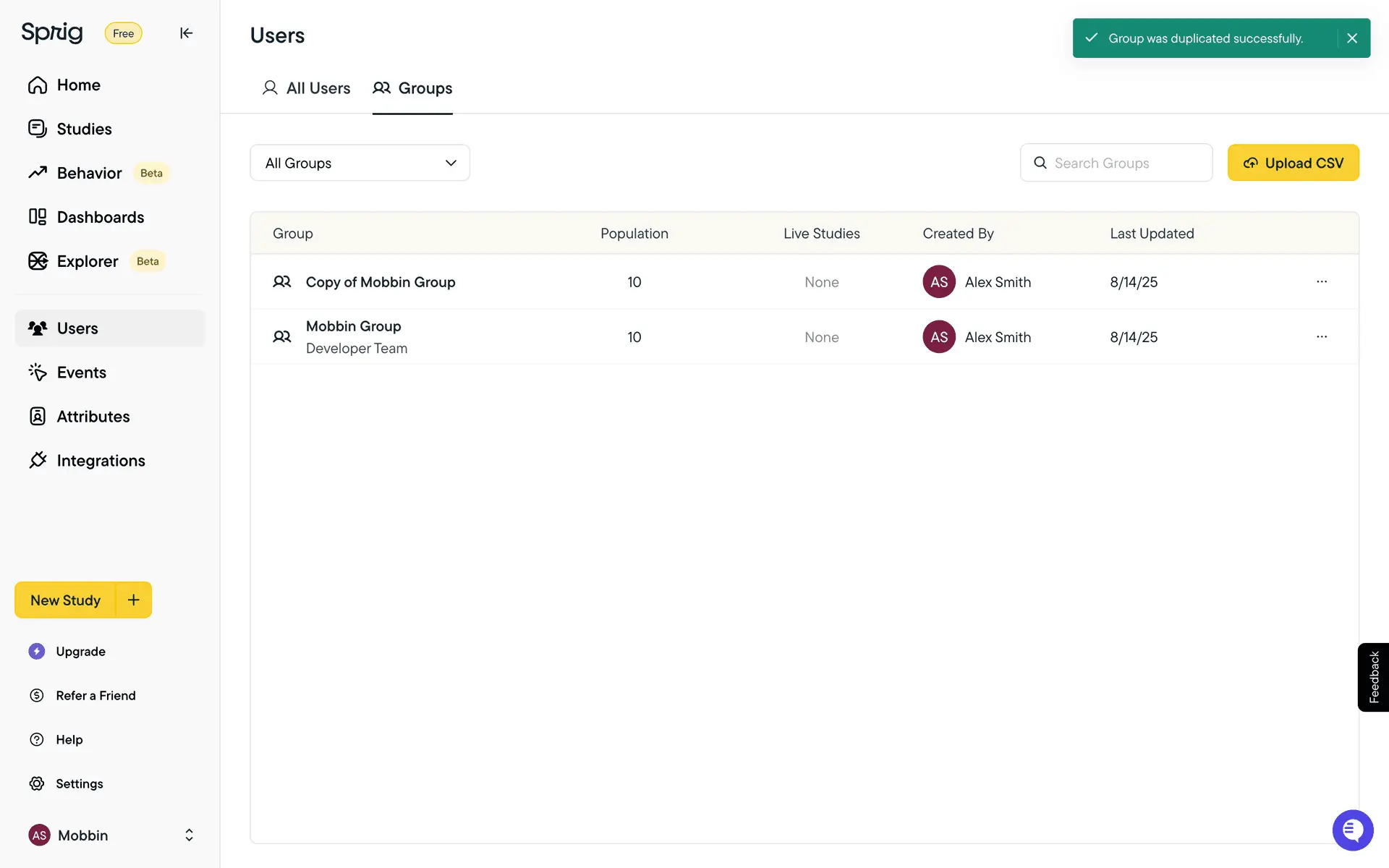
Task: Open the Explorer section
Action: pyautogui.click(x=87, y=261)
